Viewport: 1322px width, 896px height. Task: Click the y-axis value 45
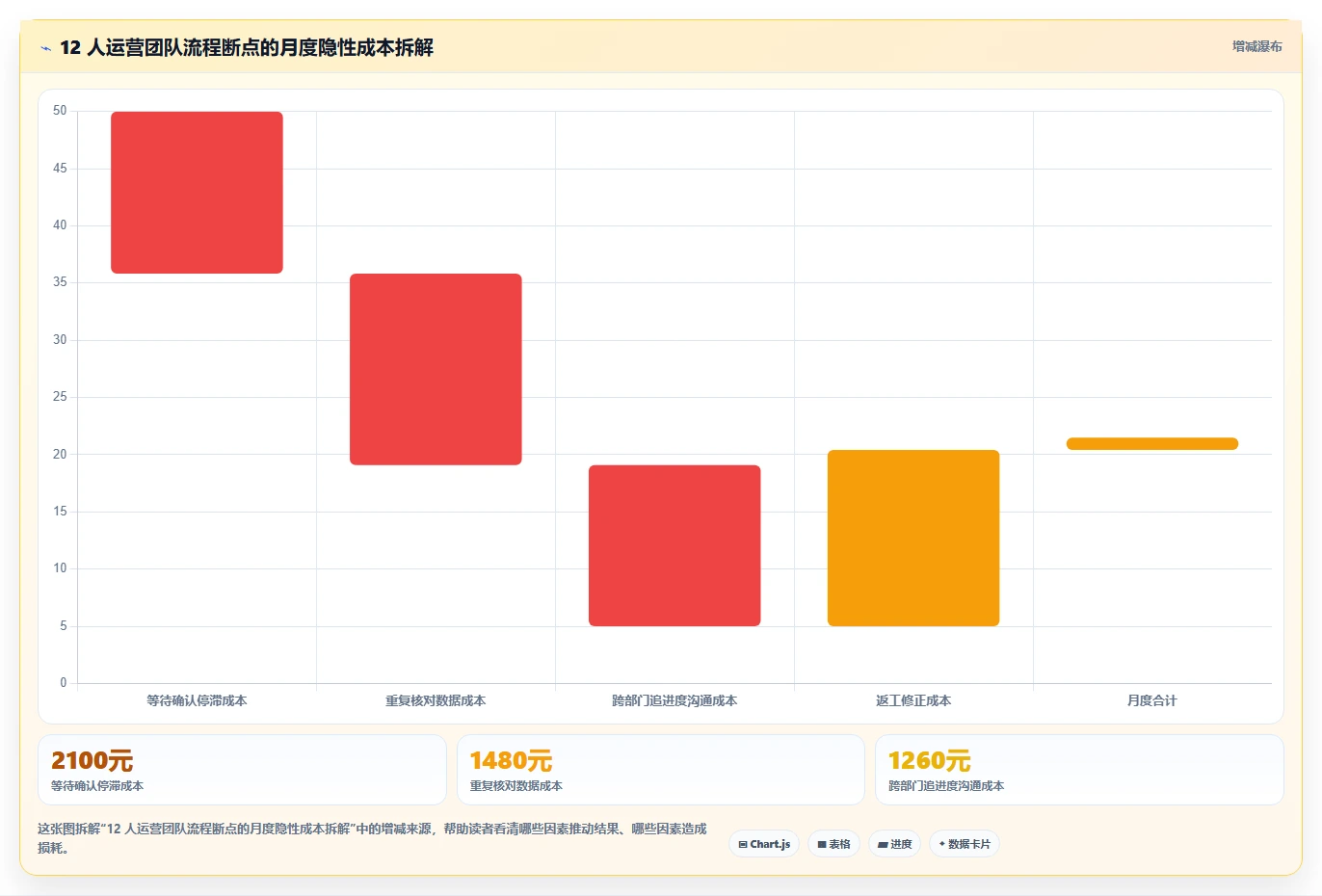click(60, 169)
